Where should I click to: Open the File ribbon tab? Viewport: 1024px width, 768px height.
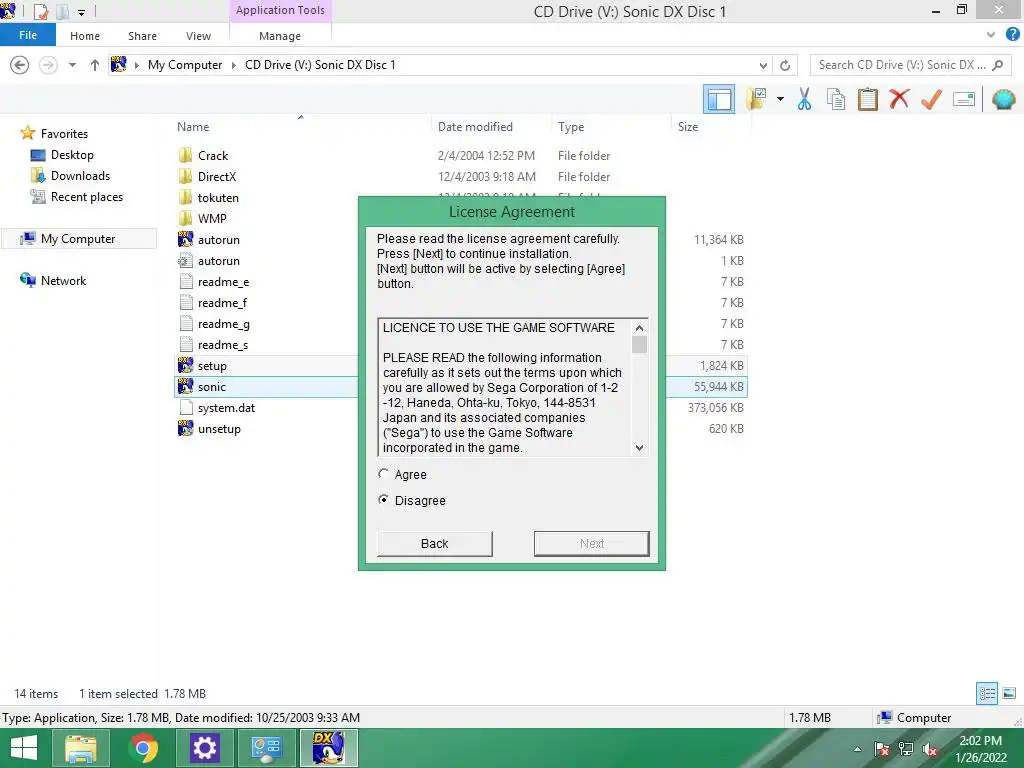click(x=28, y=35)
